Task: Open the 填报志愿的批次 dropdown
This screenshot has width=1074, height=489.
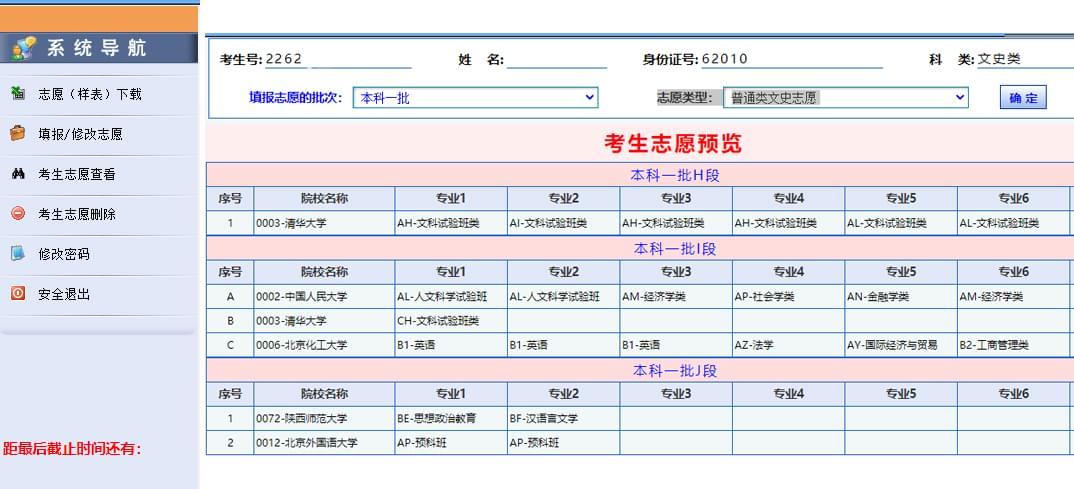Action: tap(475, 97)
